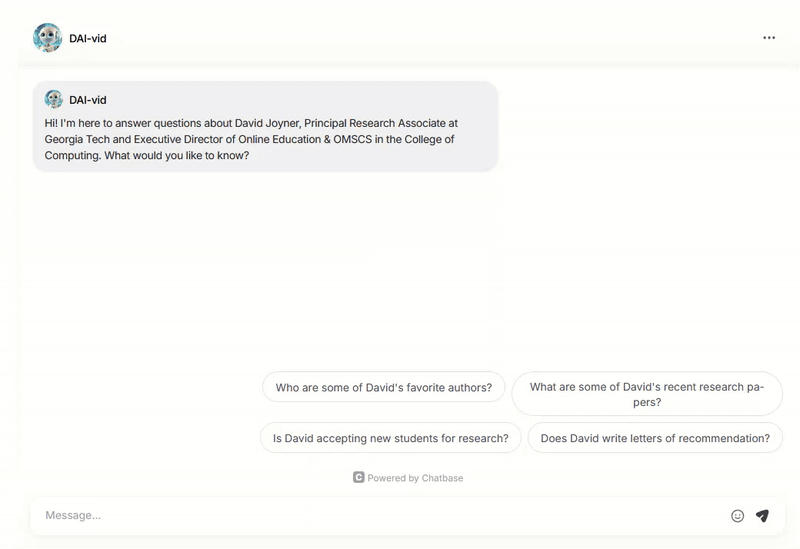Click the DAI-vid robot avatar in header
The image size is (800, 549).
47,38
